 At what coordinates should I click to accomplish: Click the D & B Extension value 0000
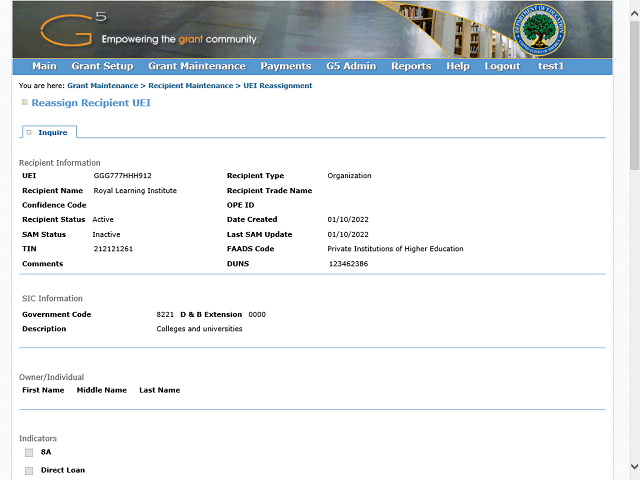pyautogui.click(x=257, y=315)
